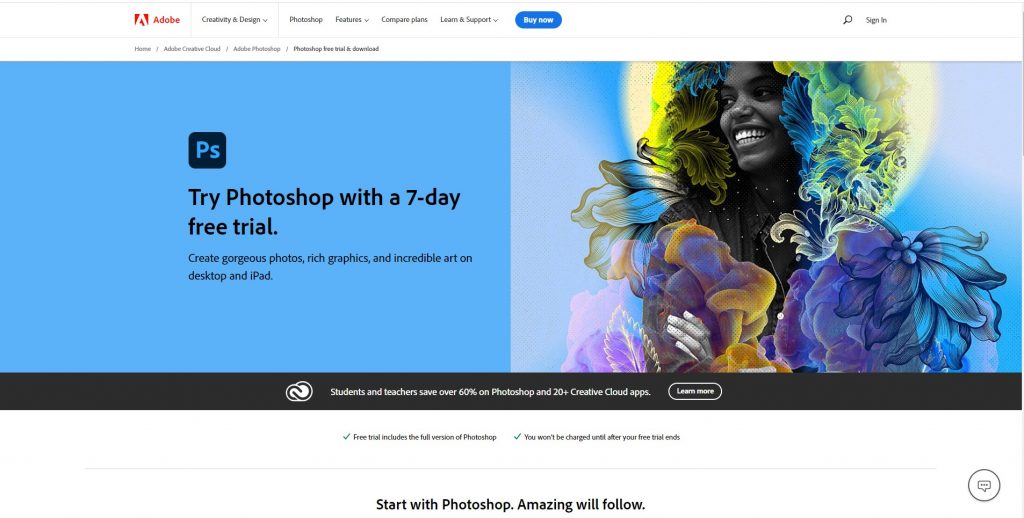The image size is (1024, 518).
Task: Click checkmark beside Free trial includes text
Action: tap(346, 436)
